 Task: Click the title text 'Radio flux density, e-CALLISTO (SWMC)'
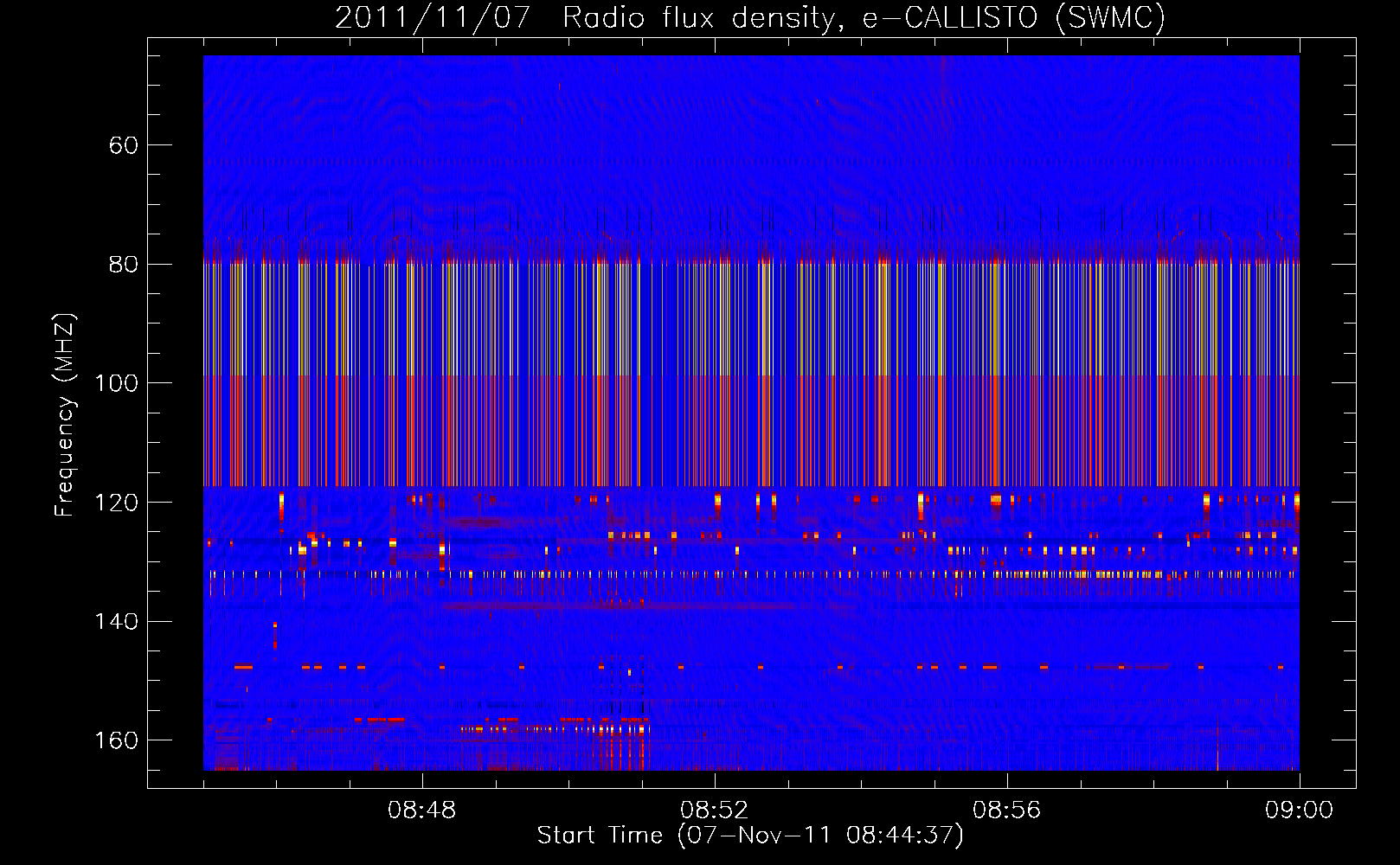click(x=864, y=18)
